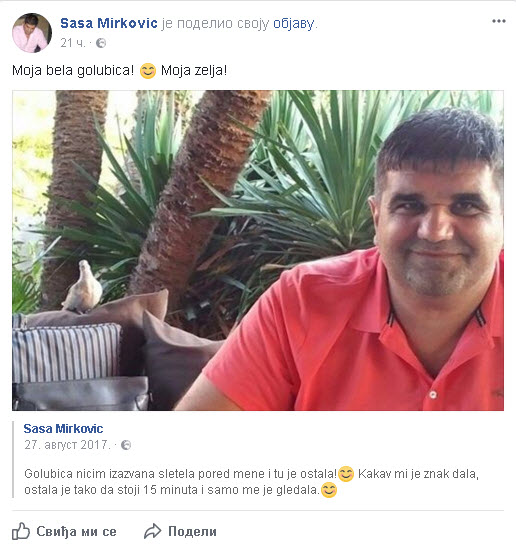Open Sasa Mirkovic's profile picture avatar
Viewport: 516px width, 551px height.
click(x=32, y=33)
